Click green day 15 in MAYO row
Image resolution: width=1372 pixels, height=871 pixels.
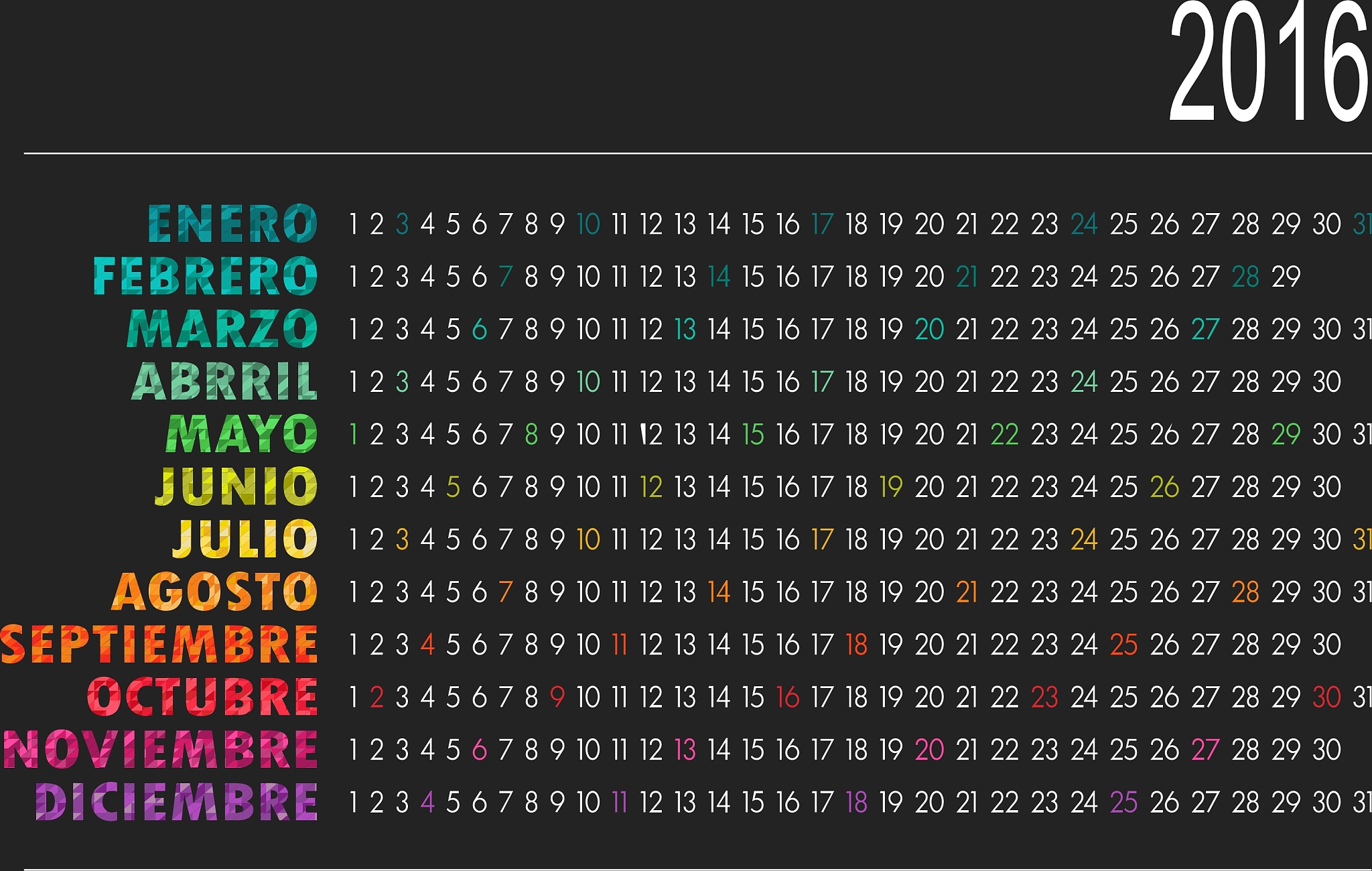pos(753,435)
